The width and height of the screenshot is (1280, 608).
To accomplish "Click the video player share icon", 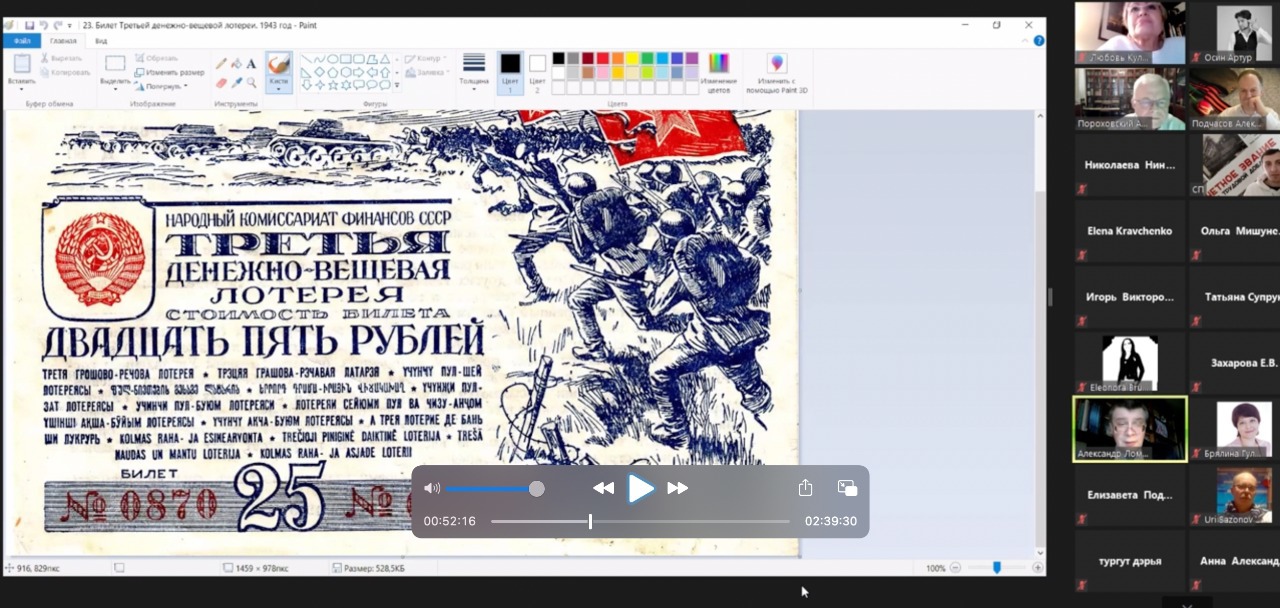I will (x=805, y=488).
